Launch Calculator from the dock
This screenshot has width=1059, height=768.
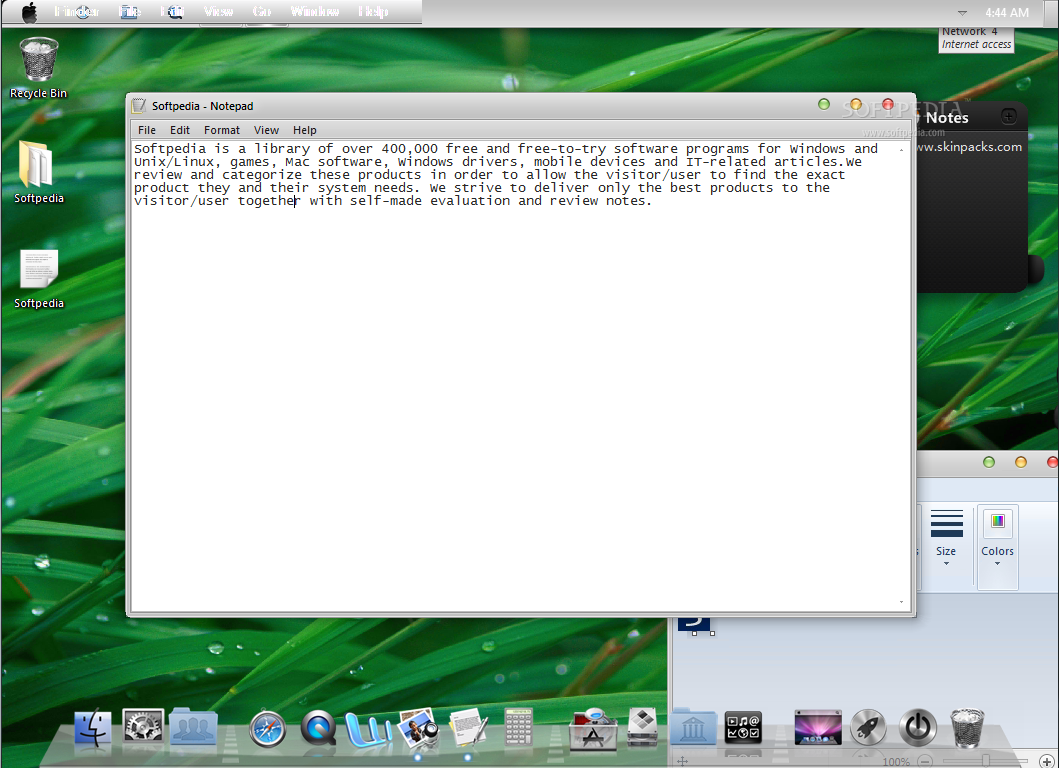coord(518,727)
